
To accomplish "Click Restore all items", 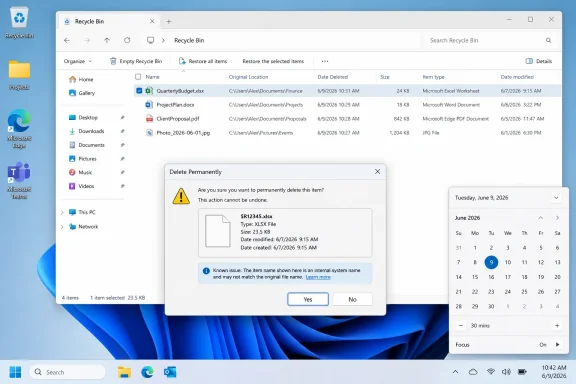I will click(203, 61).
